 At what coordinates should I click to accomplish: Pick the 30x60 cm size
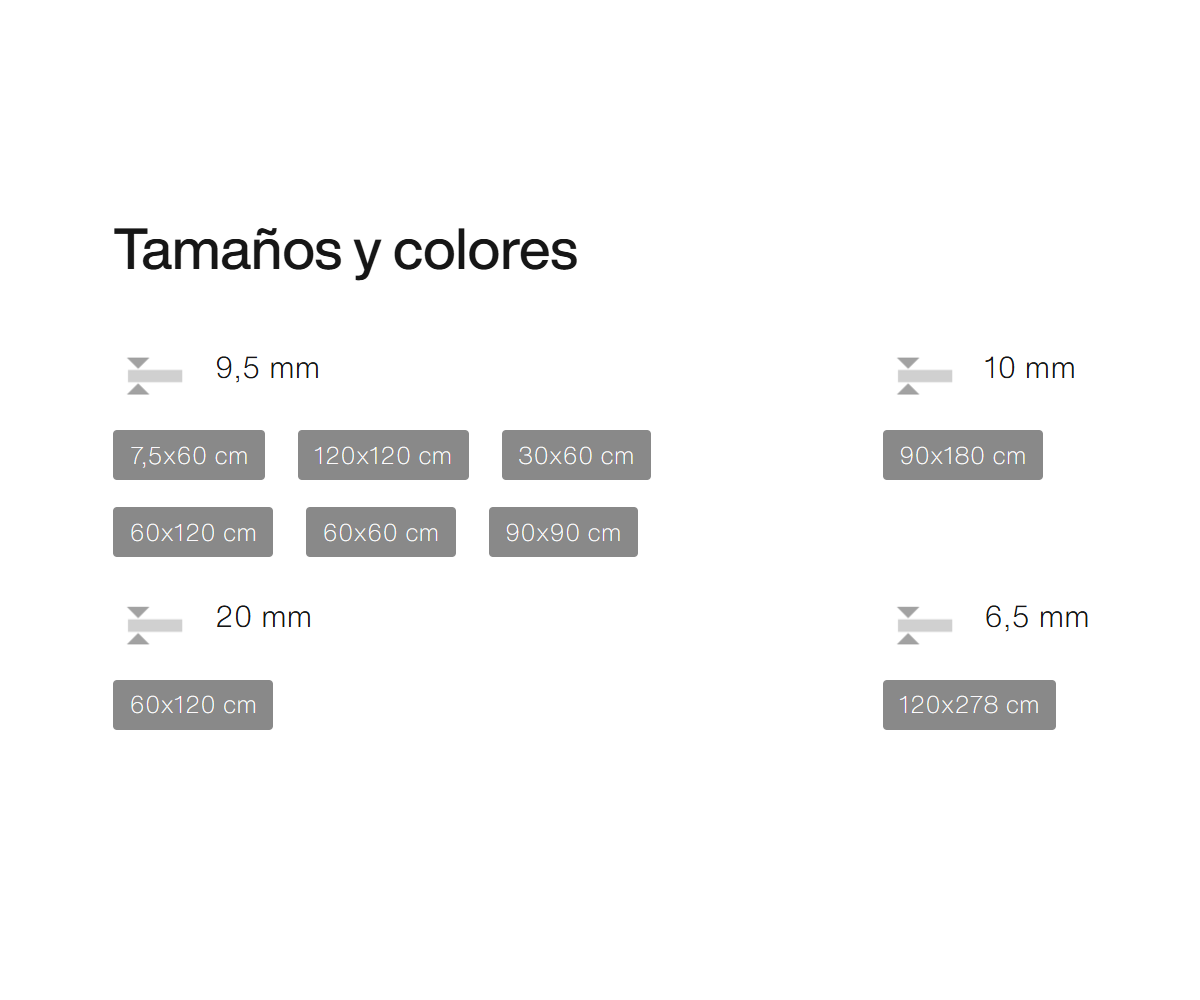[x=576, y=455]
